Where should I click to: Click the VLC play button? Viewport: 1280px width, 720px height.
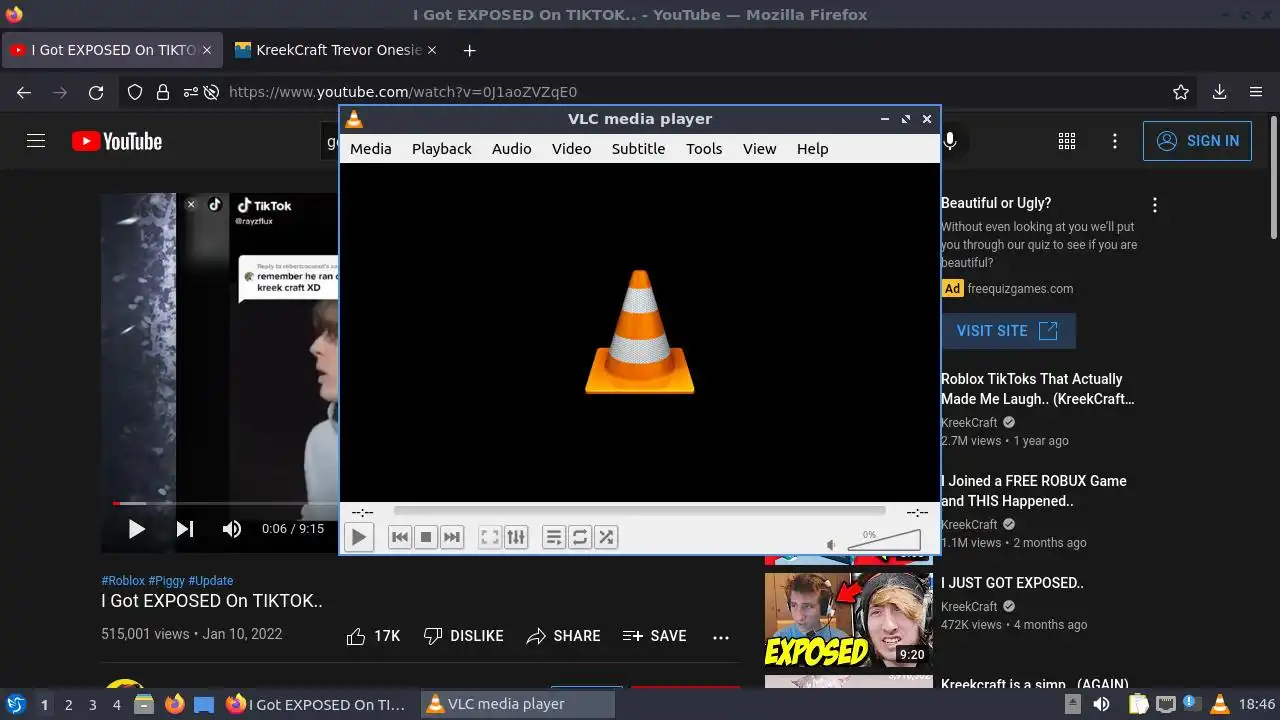point(358,537)
